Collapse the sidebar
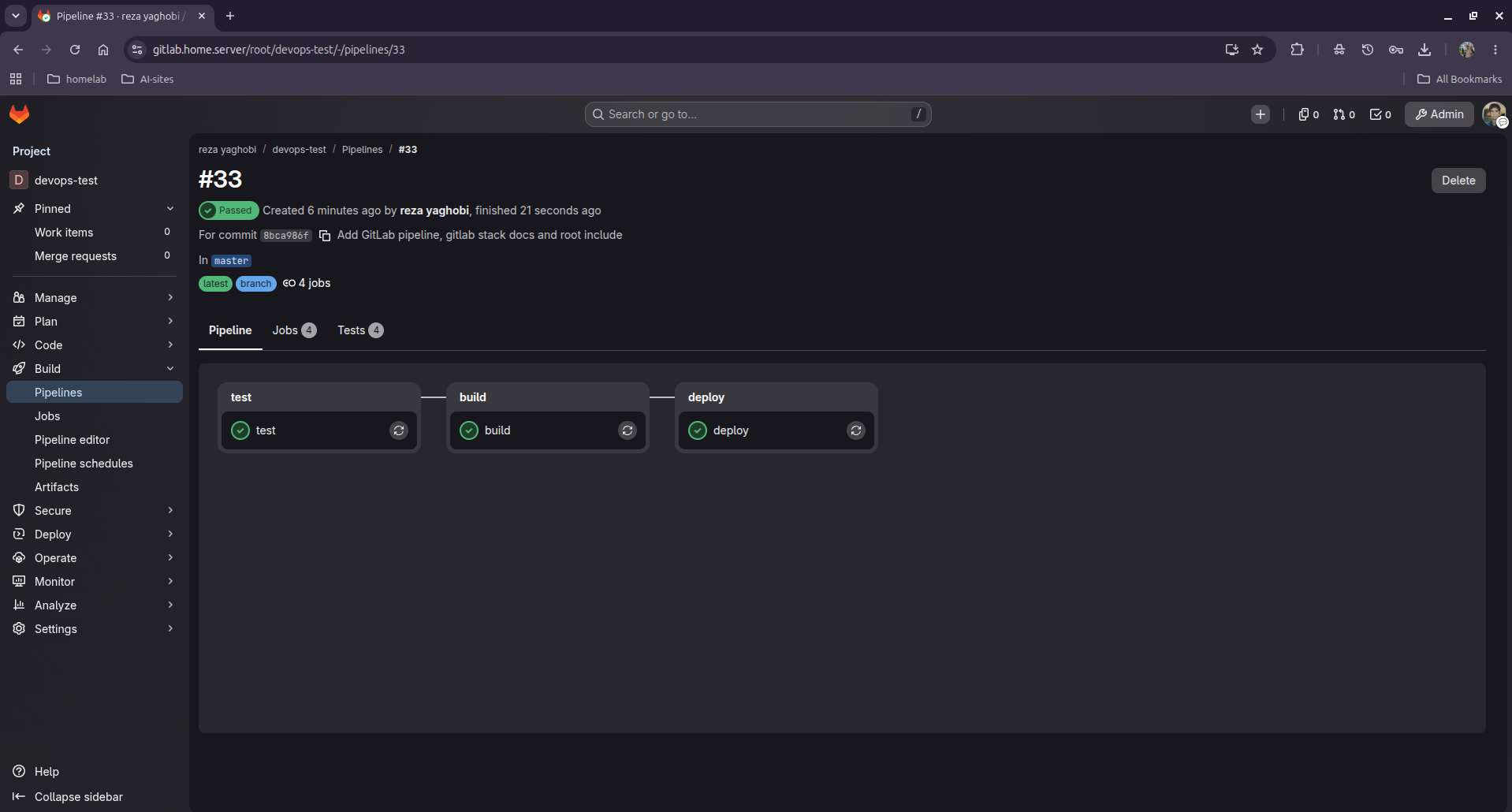1512x812 pixels. pyautogui.click(x=95, y=797)
